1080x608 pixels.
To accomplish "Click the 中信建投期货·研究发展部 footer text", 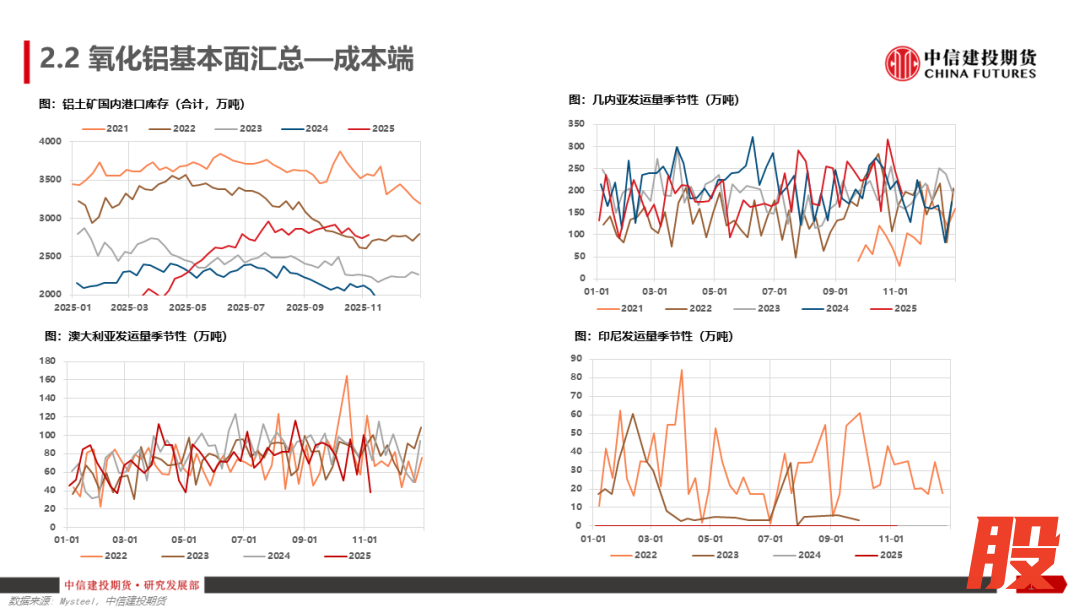I will click(x=131, y=585).
